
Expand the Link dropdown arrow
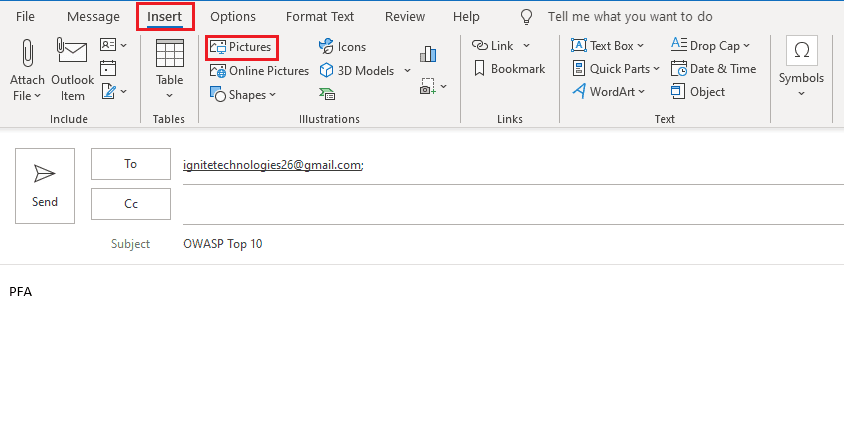tap(526, 46)
